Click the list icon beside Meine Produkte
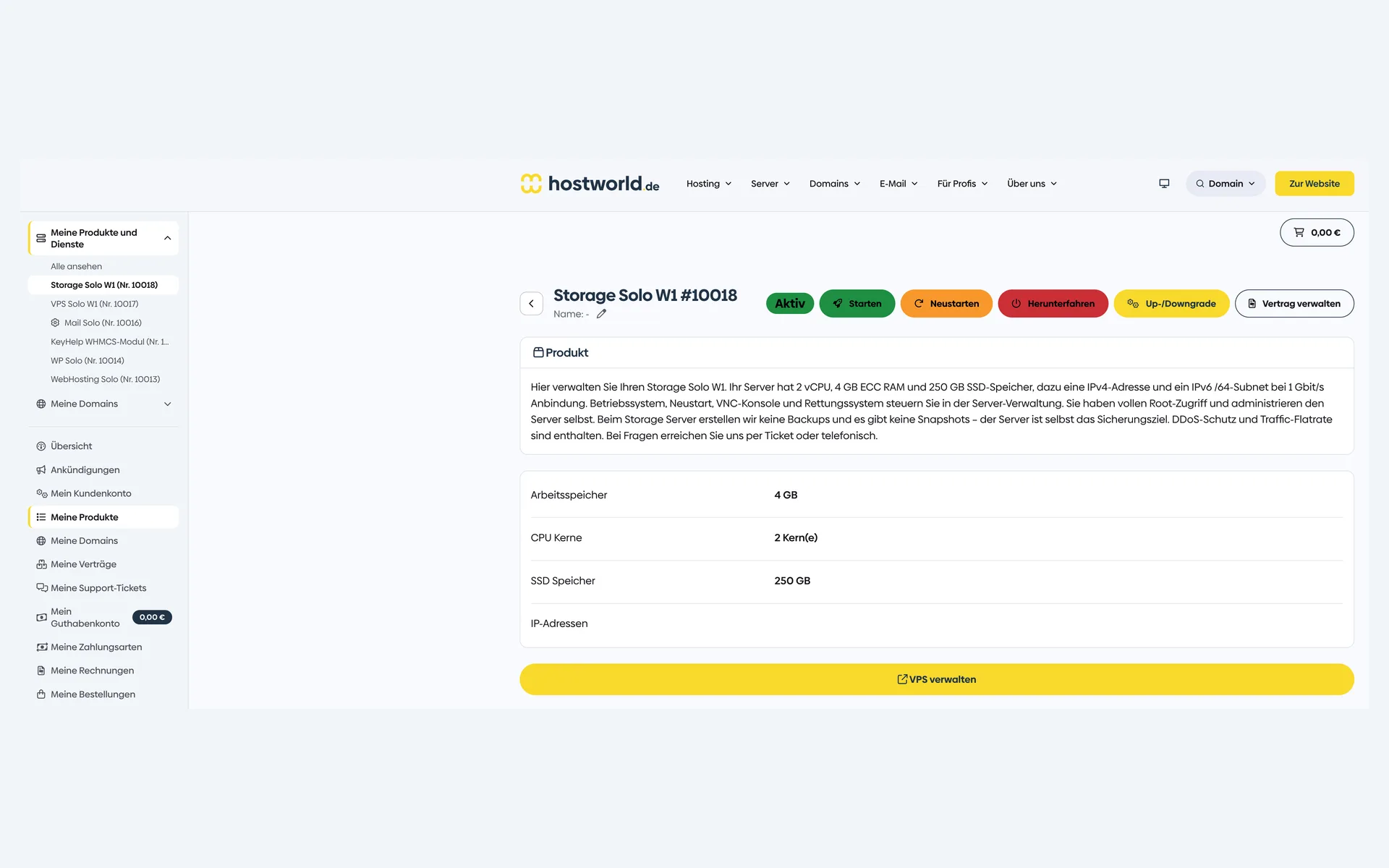The width and height of the screenshot is (1389, 868). pos(41,517)
